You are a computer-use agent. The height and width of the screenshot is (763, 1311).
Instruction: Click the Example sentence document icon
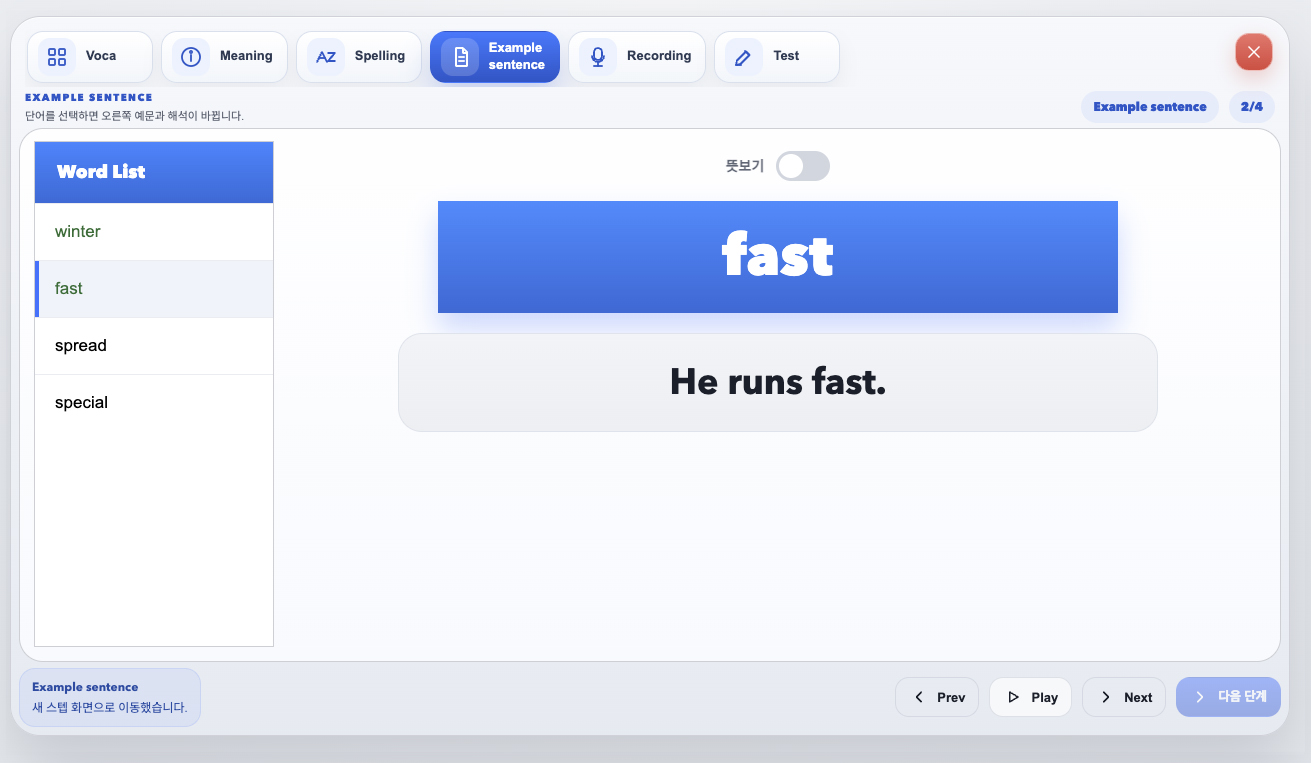click(460, 56)
